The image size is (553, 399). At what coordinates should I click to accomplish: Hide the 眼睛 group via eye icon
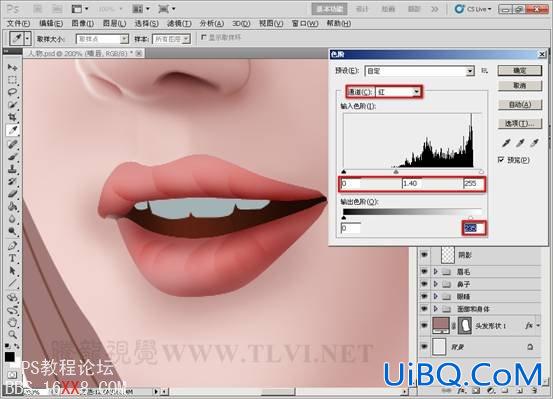coord(424,296)
